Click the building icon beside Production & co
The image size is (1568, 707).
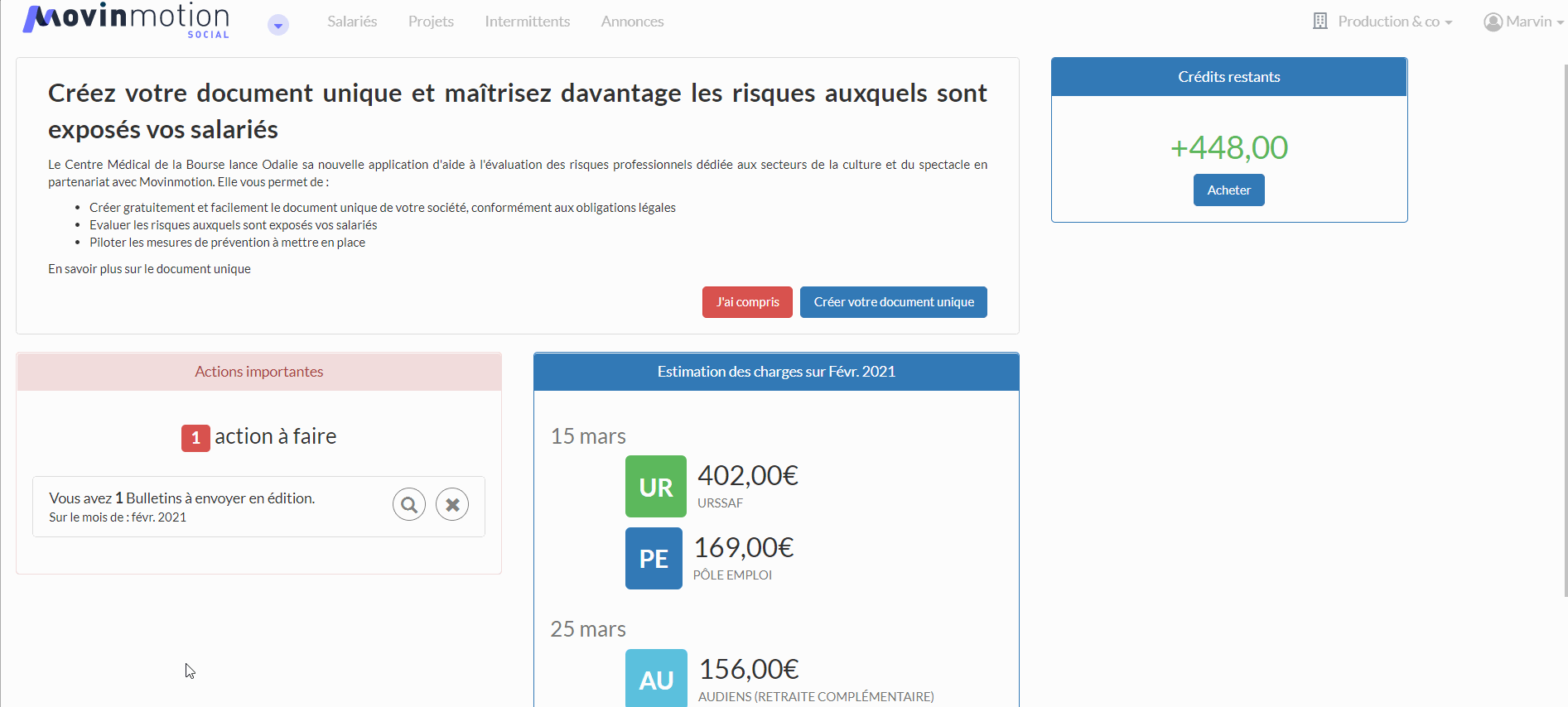(x=1320, y=22)
